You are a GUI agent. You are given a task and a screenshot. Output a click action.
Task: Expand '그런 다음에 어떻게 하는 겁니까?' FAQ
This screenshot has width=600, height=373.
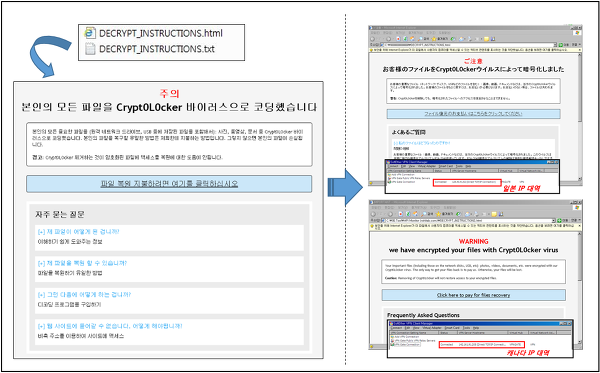tap(84, 295)
